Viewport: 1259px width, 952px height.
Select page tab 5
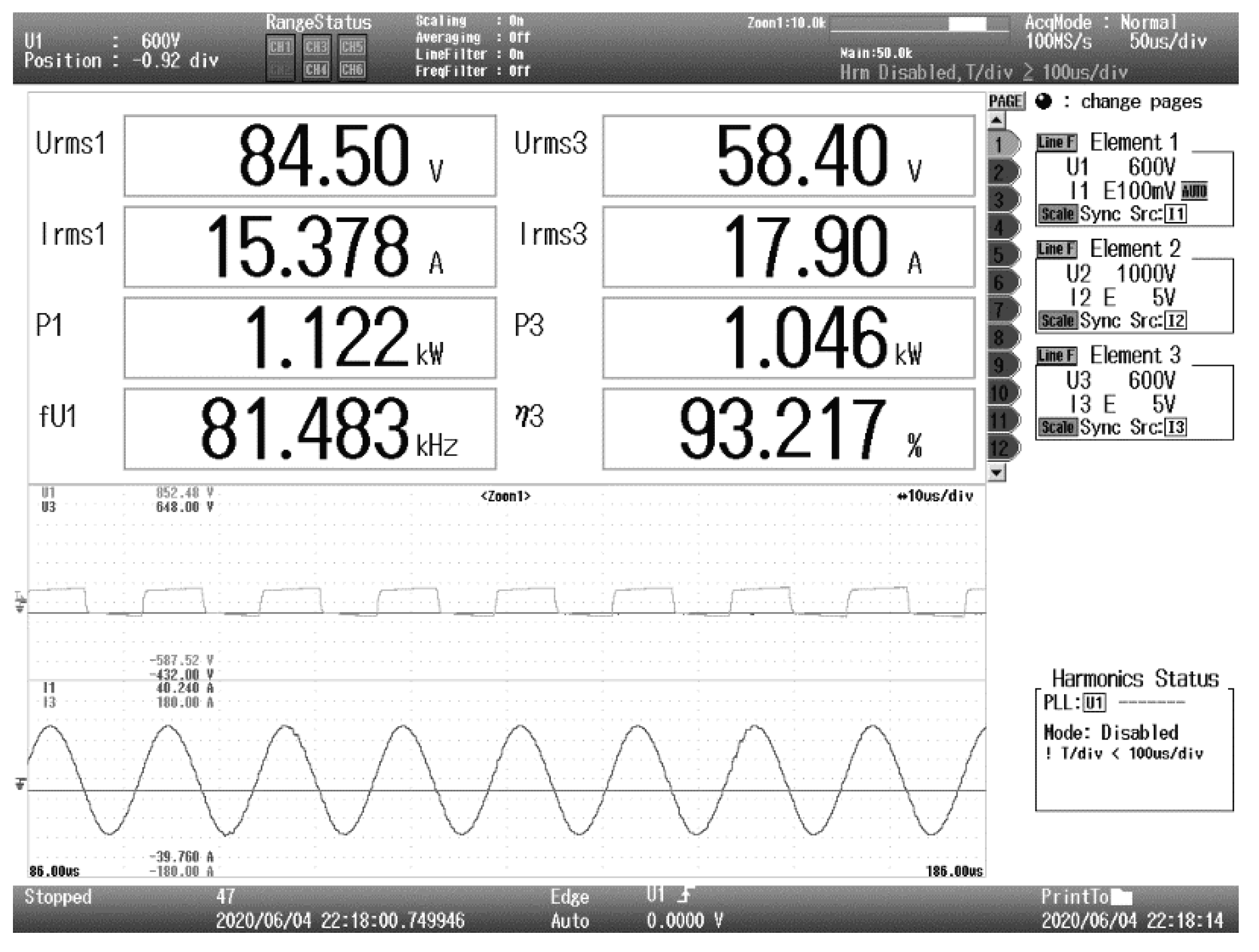1004,255
